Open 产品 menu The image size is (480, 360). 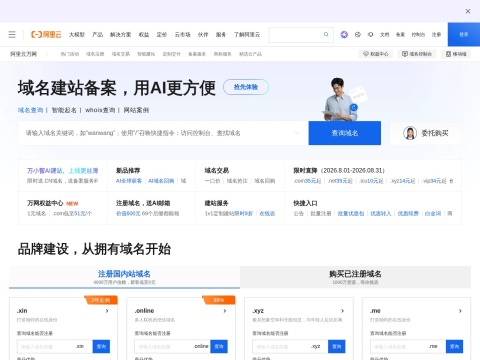pos(97,34)
